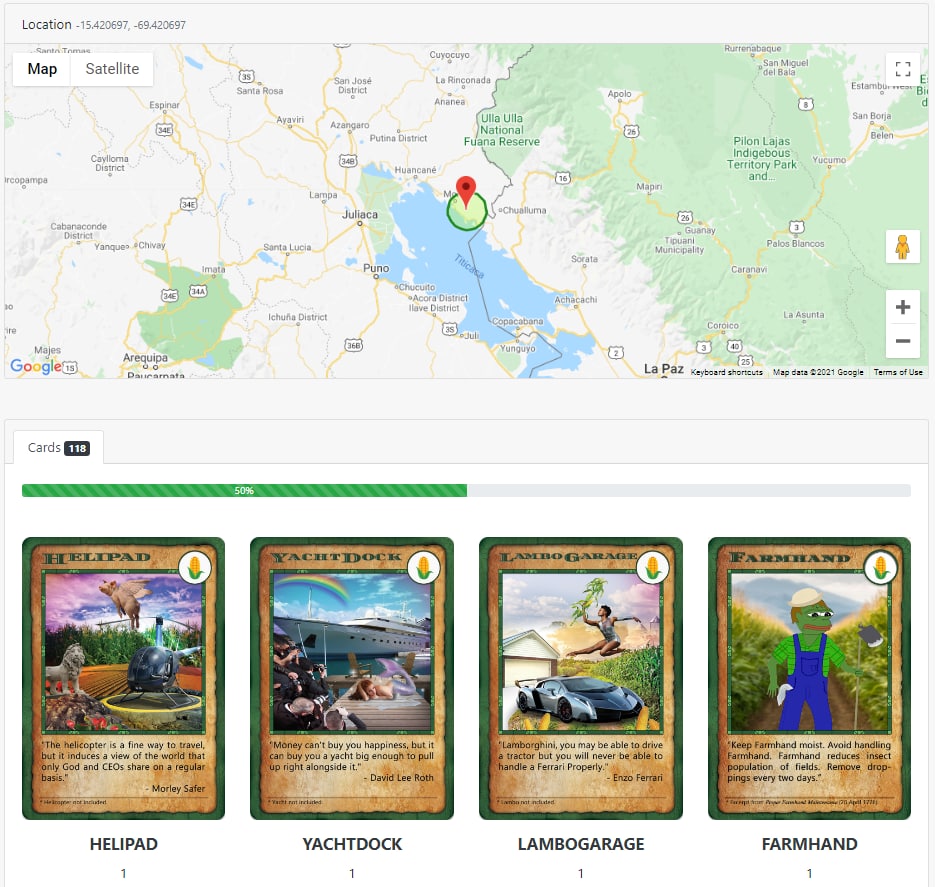The height and width of the screenshot is (887, 935).
Task: Click Azangaro label on the map
Action: coord(349,125)
